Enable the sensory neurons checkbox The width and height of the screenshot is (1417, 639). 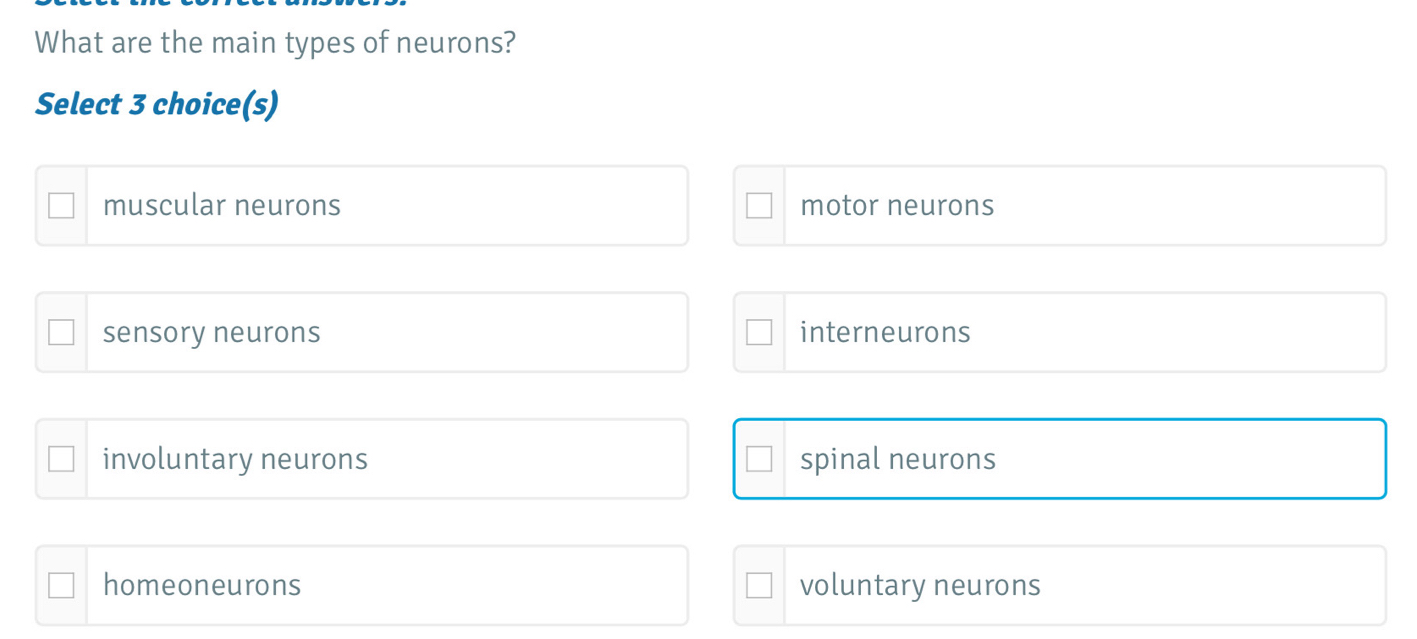(61, 333)
